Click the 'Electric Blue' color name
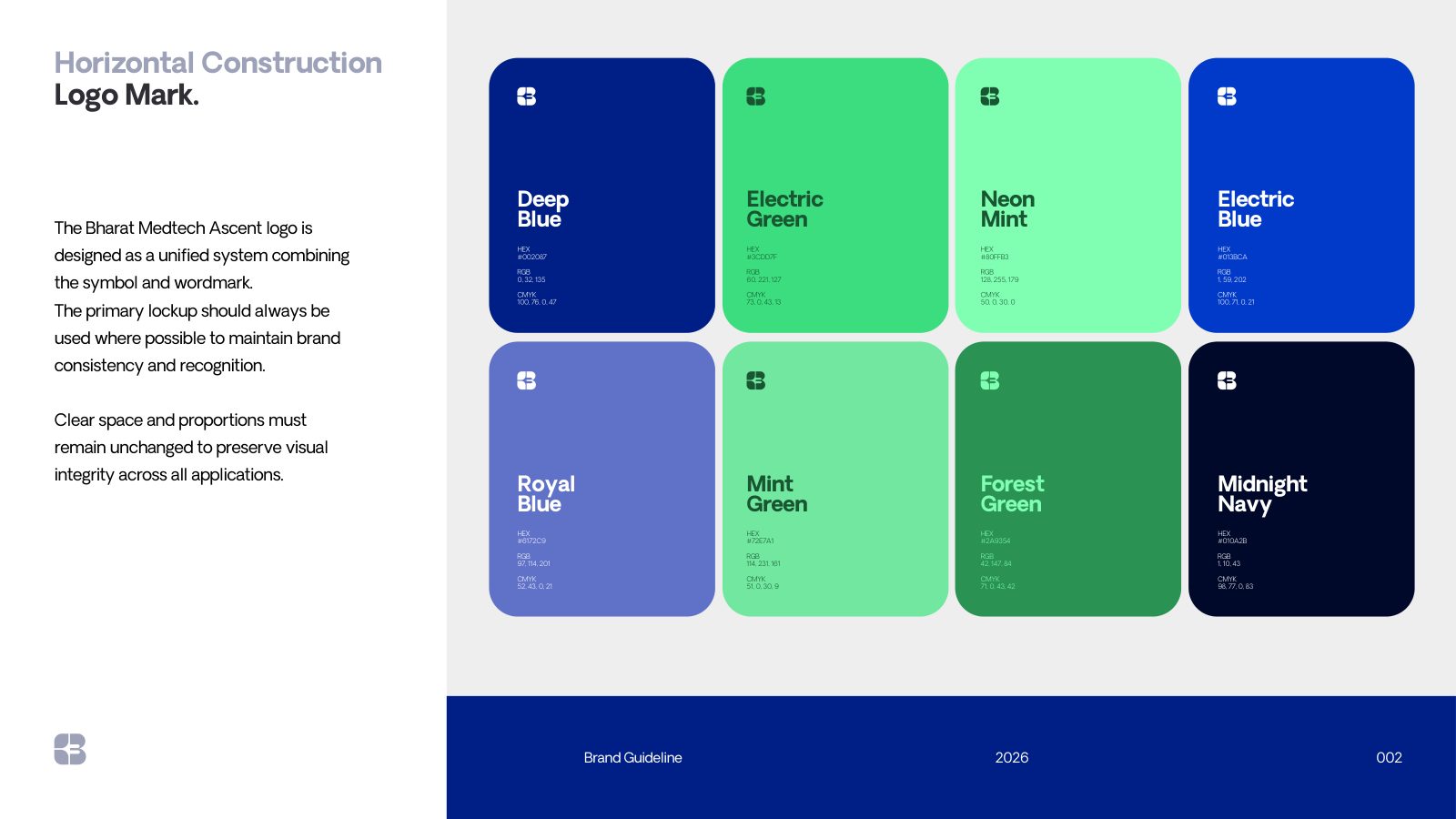The height and width of the screenshot is (819, 1456). [x=1256, y=209]
